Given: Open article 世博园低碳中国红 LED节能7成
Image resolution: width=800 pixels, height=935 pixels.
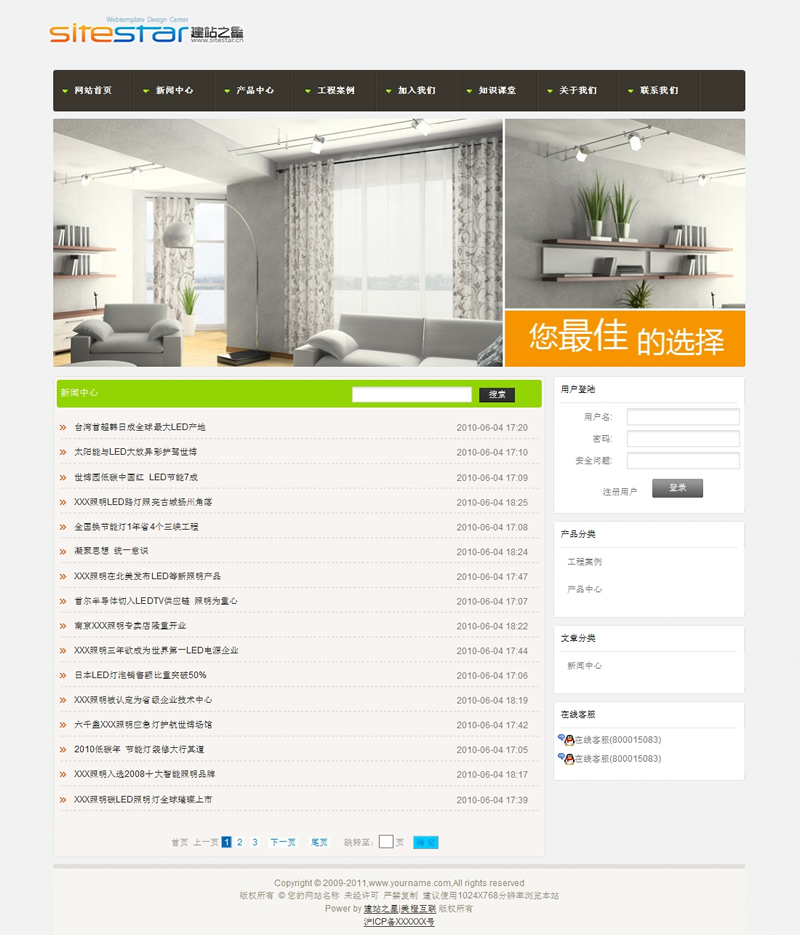Looking at the screenshot, I should pyautogui.click(x=136, y=478).
